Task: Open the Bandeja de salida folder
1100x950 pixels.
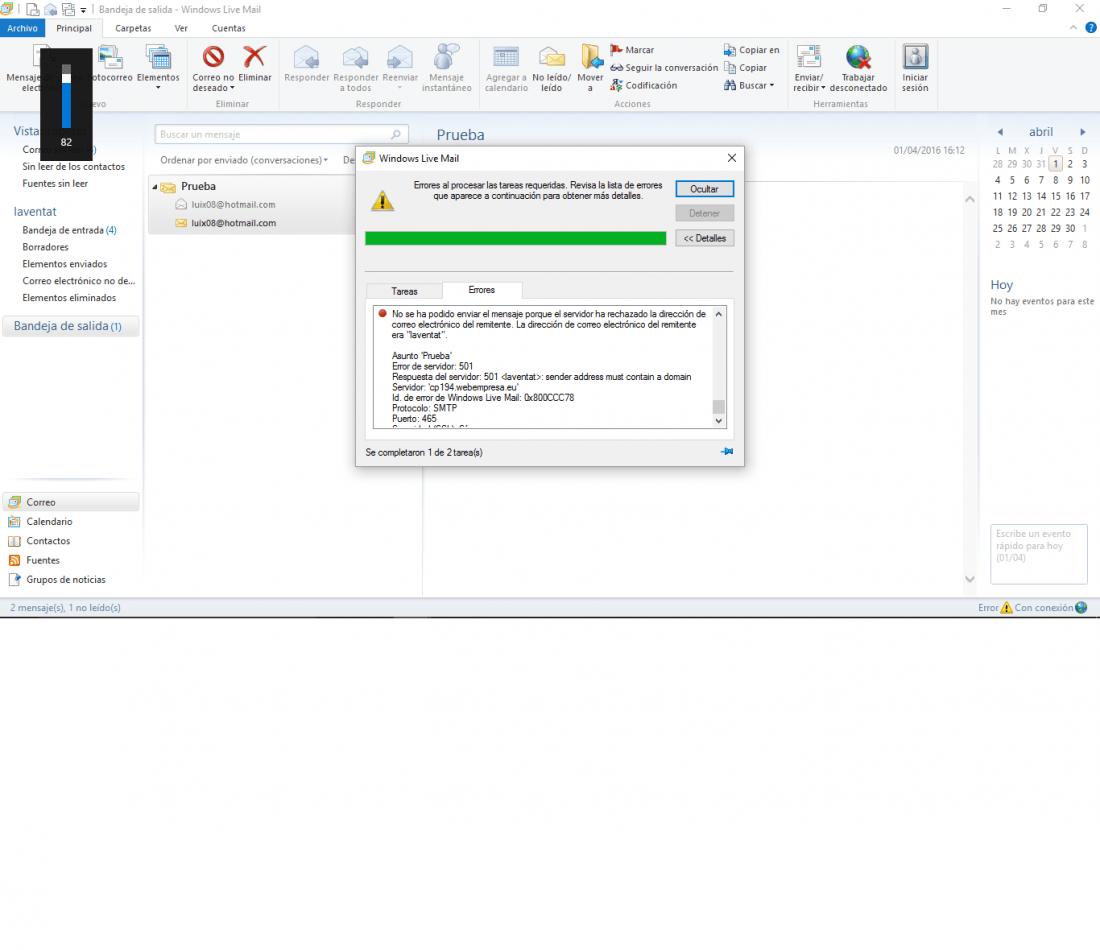Action: [70, 326]
